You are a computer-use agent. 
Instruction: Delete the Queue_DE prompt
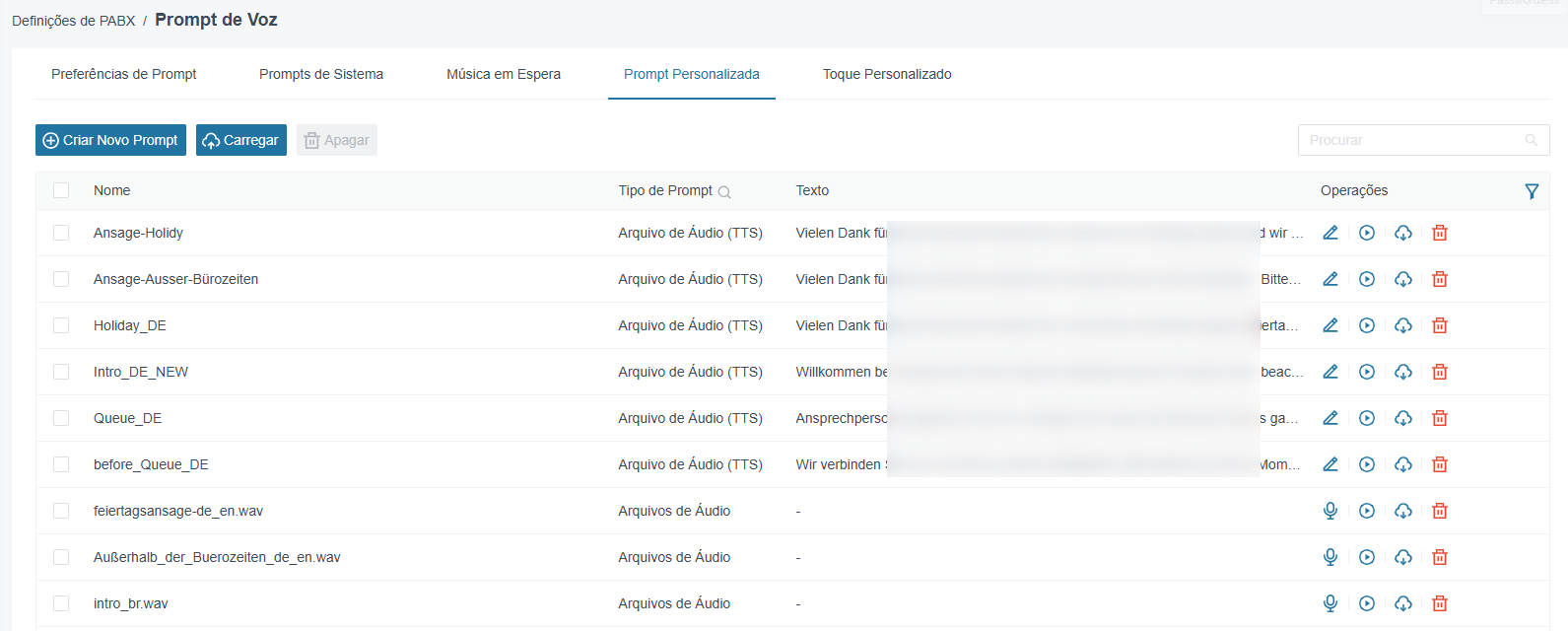coord(1440,418)
